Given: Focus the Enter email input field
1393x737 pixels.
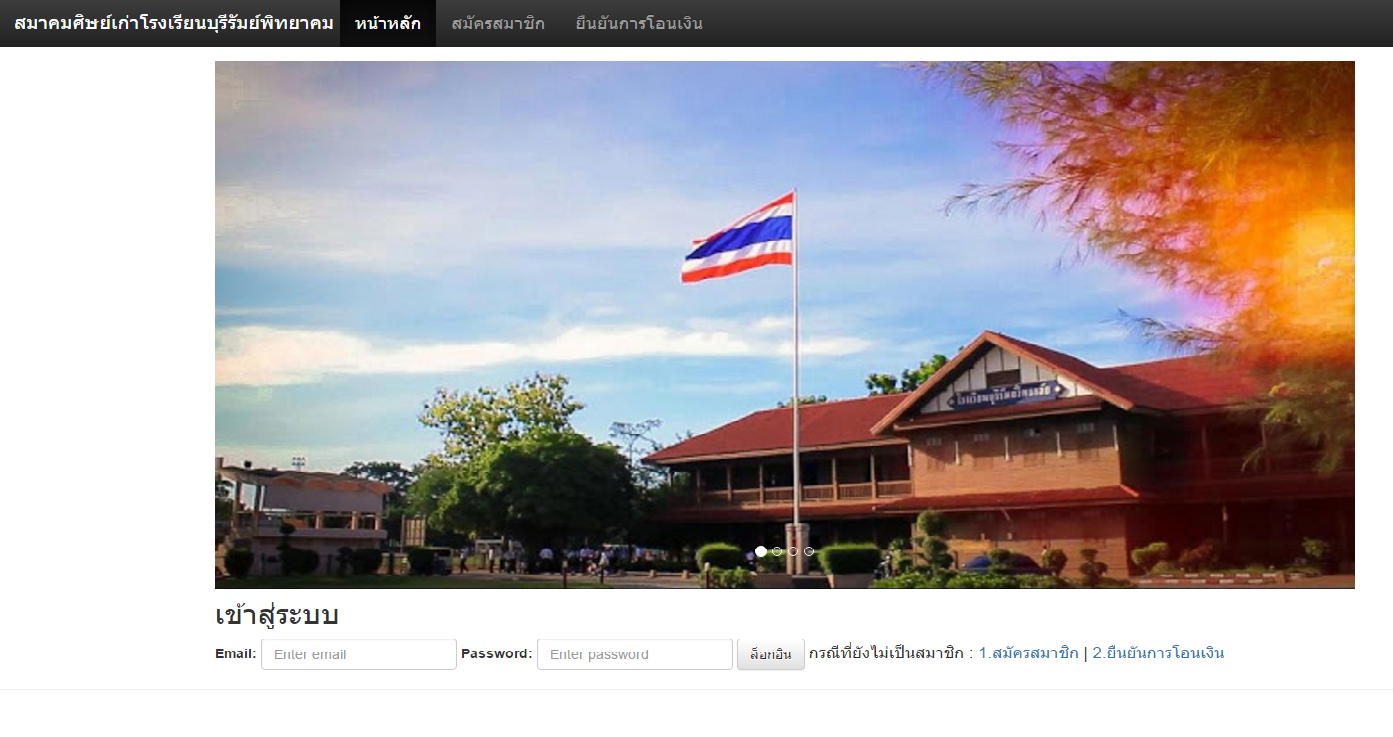Looking at the screenshot, I should pyautogui.click(x=359, y=654).
